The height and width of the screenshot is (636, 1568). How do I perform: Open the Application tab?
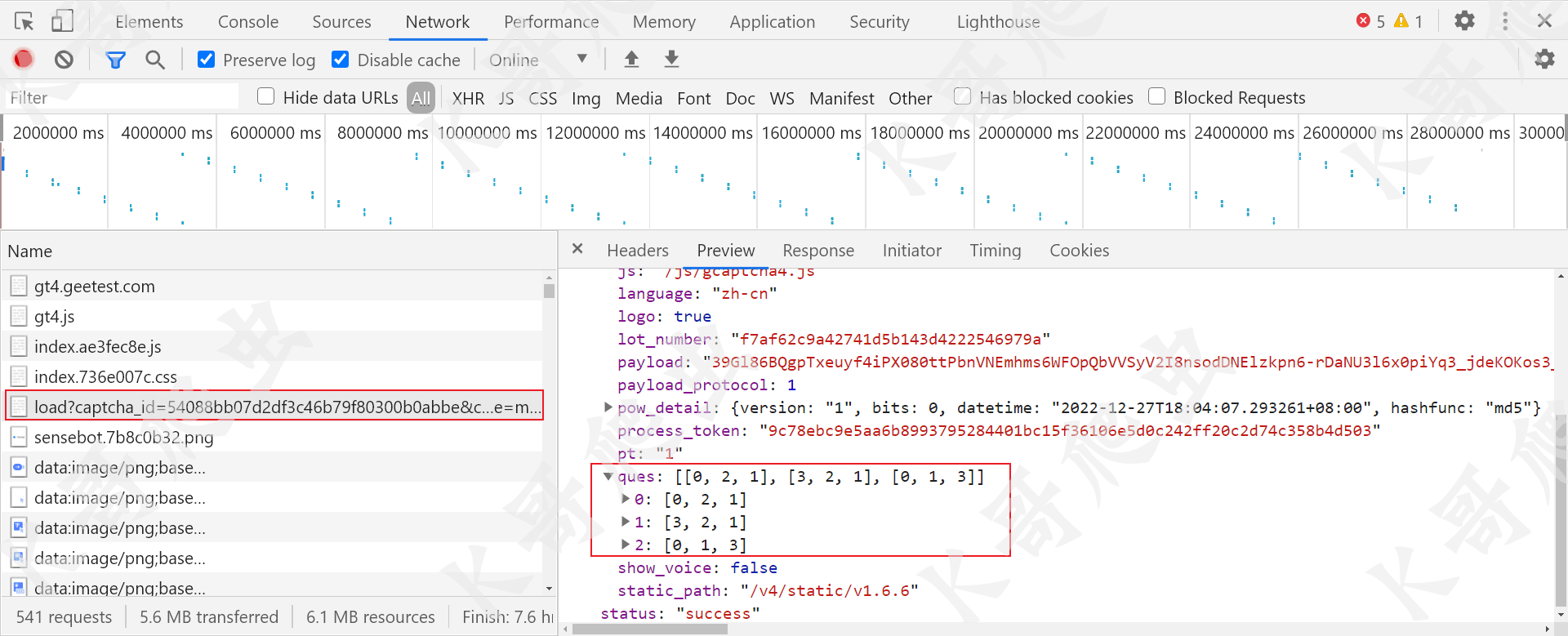coord(773,22)
